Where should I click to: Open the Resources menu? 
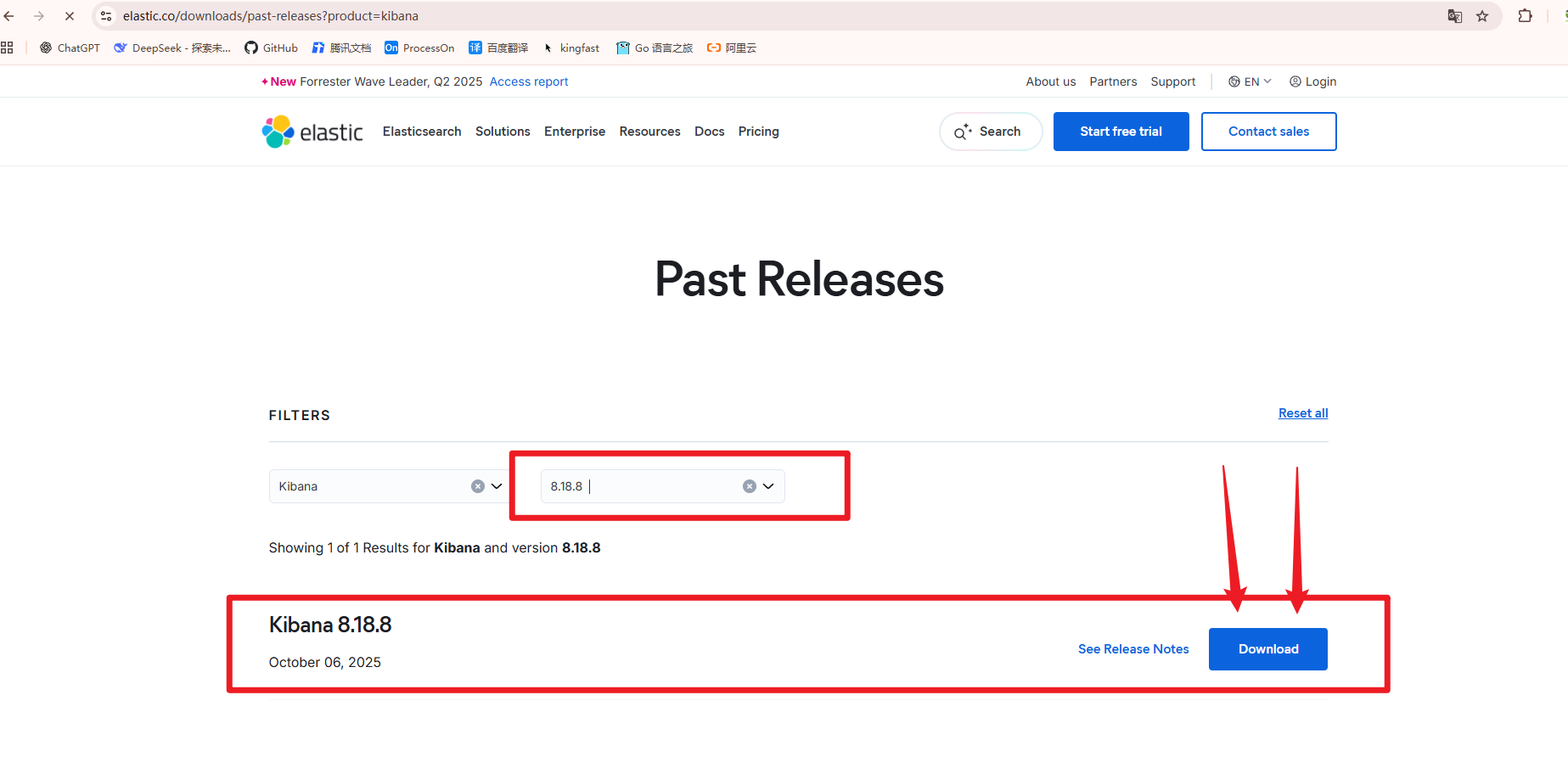pos(650,132)
